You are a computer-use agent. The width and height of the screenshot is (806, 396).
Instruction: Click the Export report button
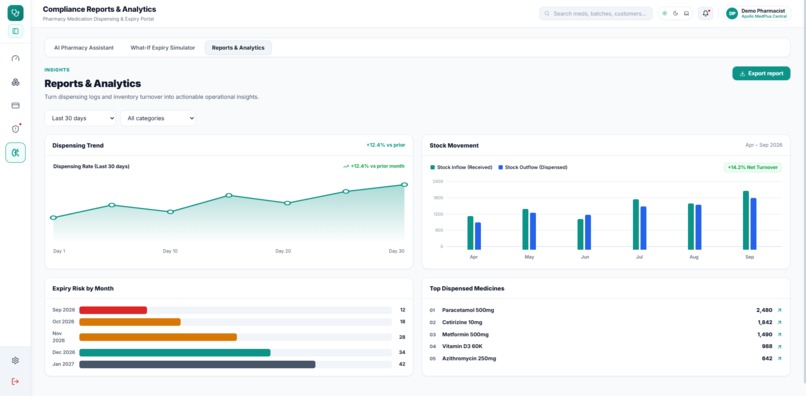click(x=761, y=74)
